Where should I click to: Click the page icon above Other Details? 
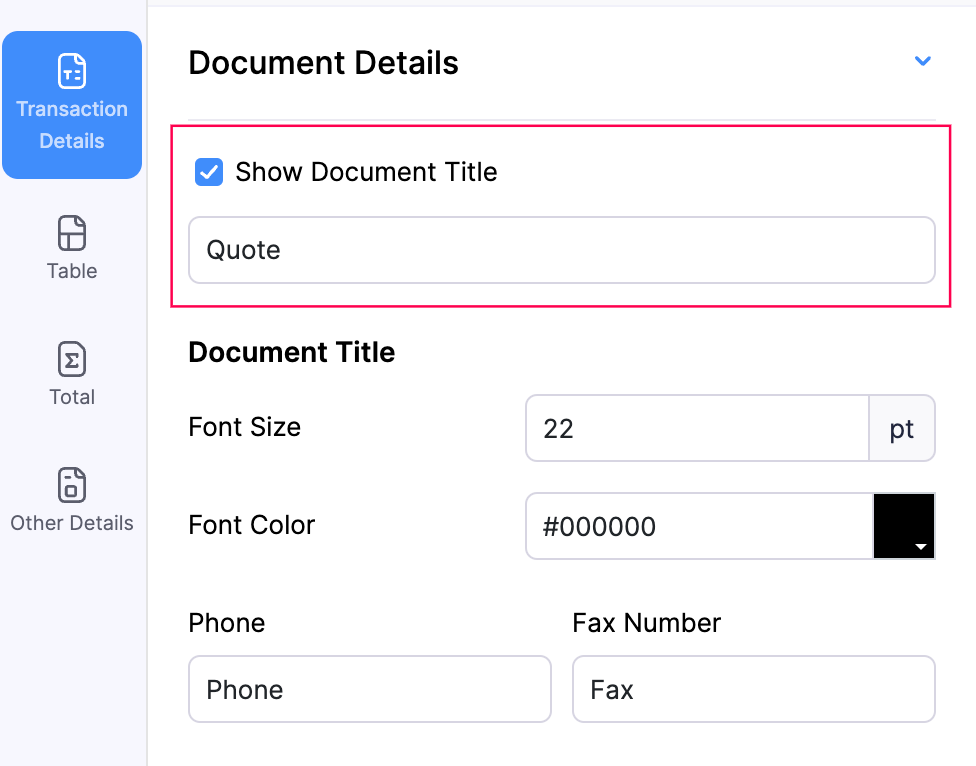71,485
